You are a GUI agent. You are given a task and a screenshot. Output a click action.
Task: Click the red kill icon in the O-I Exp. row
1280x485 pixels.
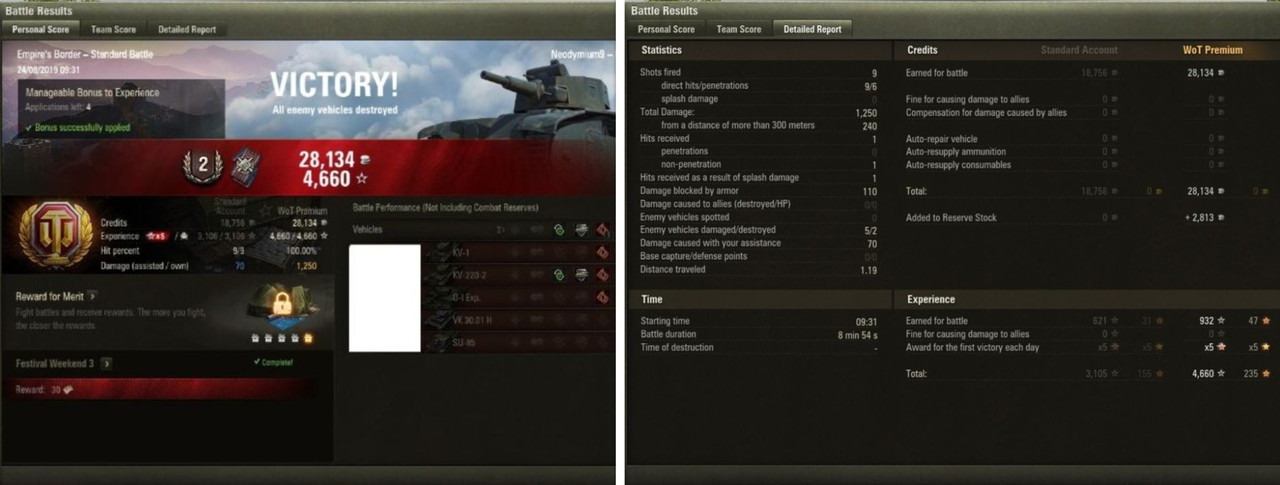(x=603, y=297)
